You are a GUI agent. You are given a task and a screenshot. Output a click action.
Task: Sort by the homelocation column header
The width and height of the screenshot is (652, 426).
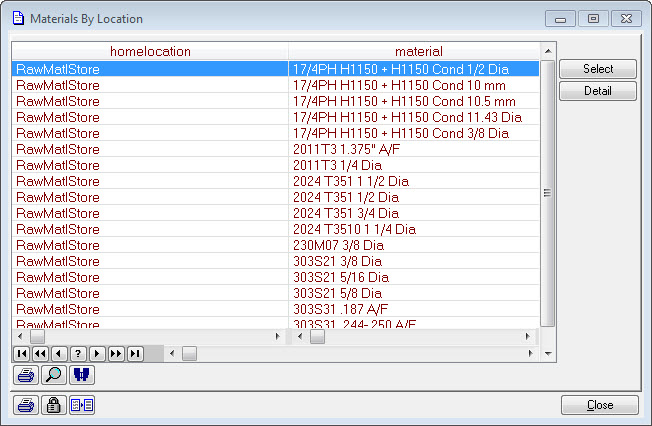click(150, 51)
